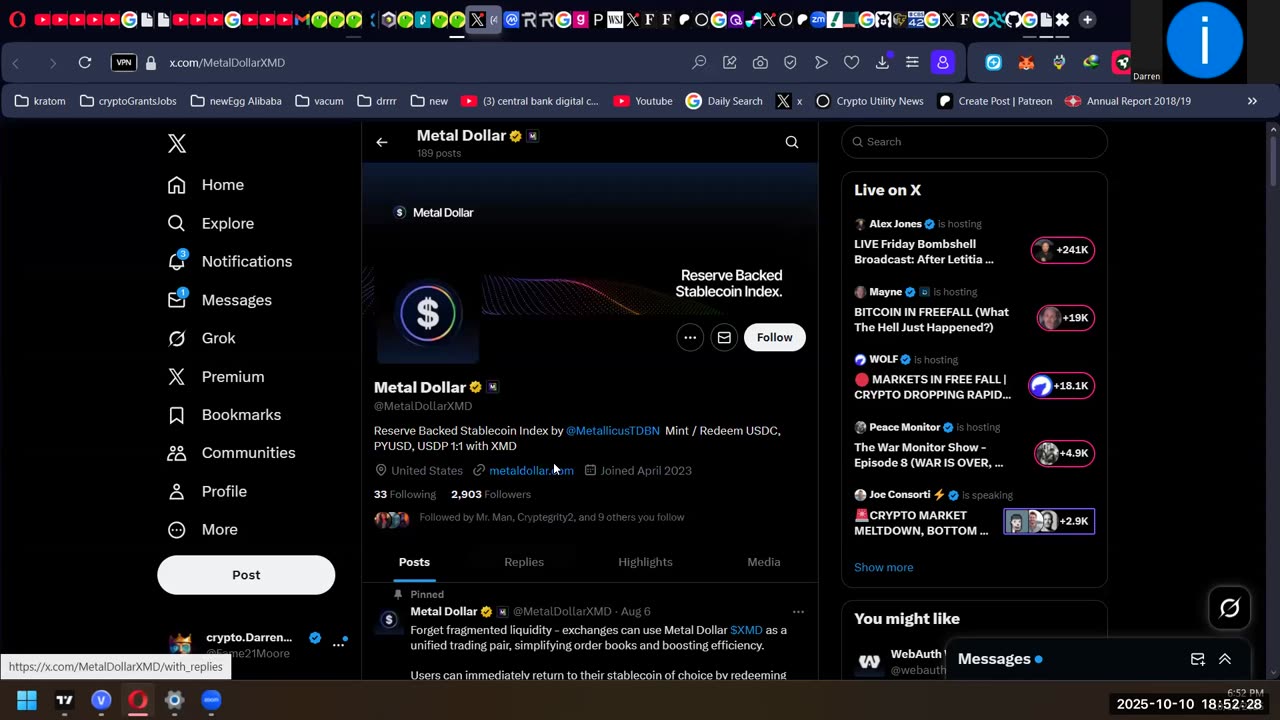Open the Windows Start menu
Image resolution: width=1280 pixels, height=720 pixels.
point(27,700)
